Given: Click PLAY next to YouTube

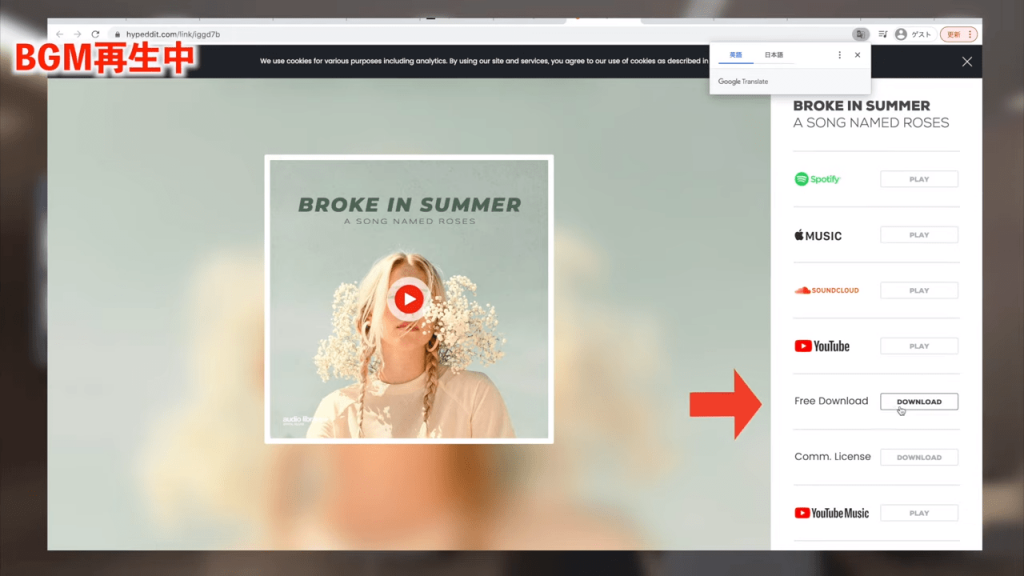Looking at the screenshot, I should click(919, 346).
